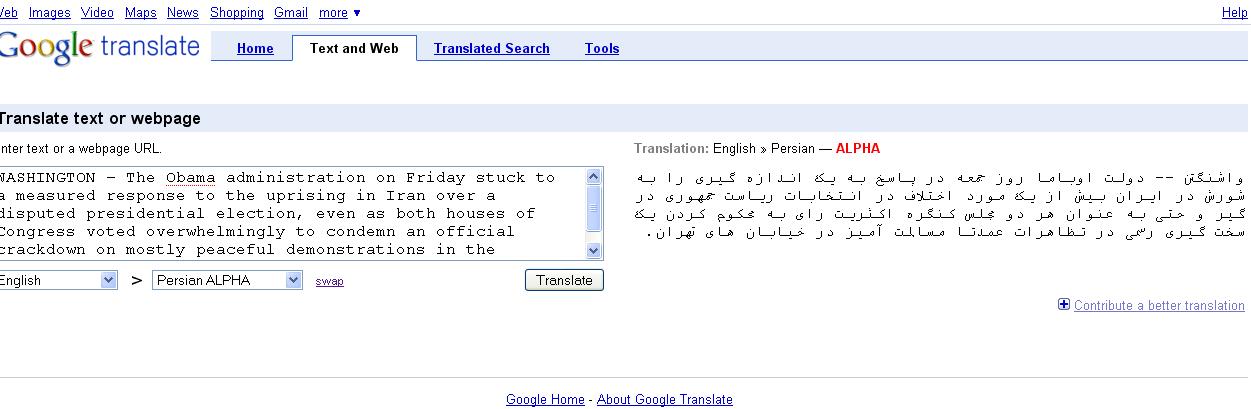The width and height of the screenshot is (1251, 409).
Task: Open the Tools tab
Action: click(x=602, y=48)
